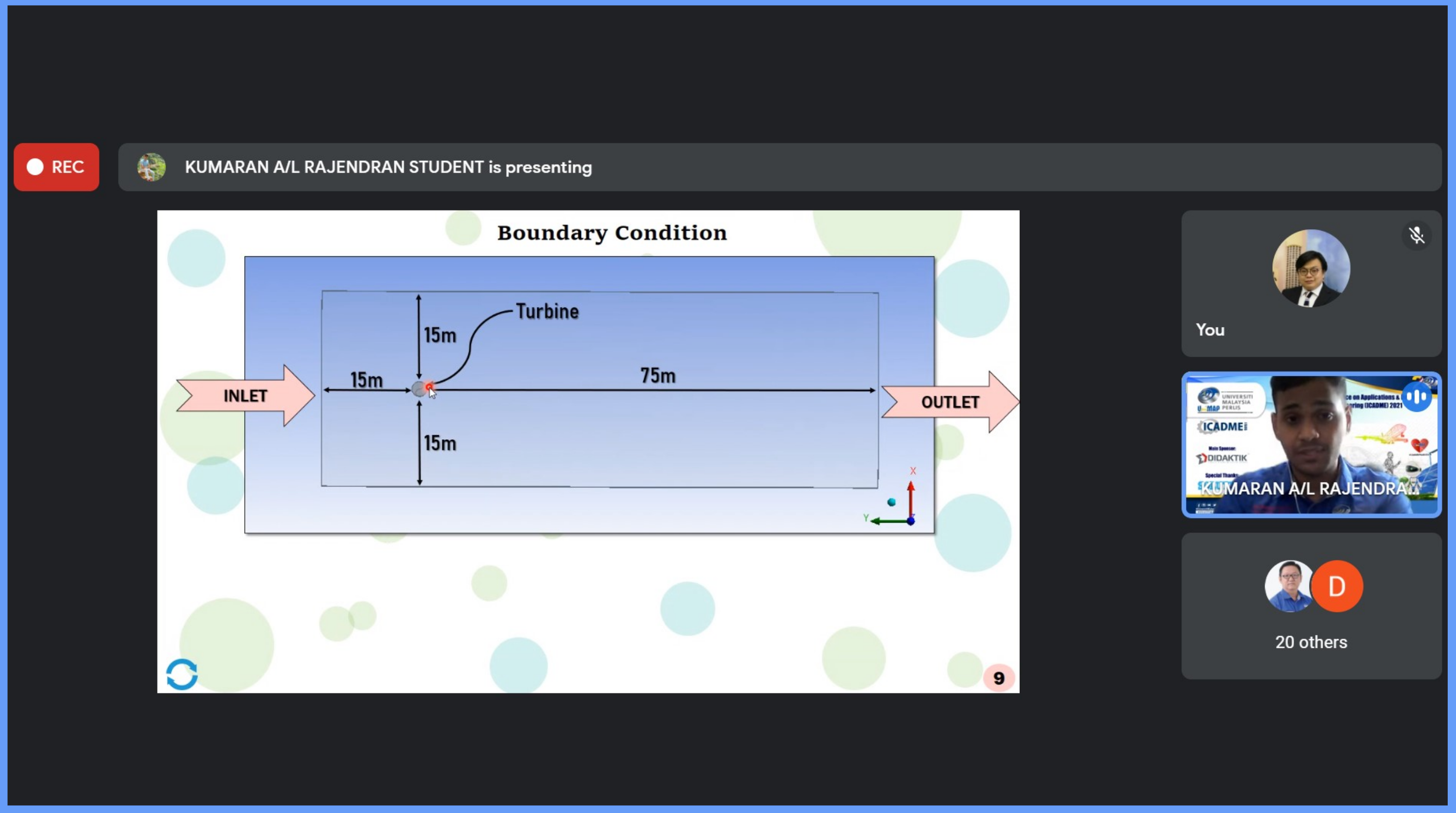
Task: Click the 75m dimension label
Action: (x=657, y=375)
